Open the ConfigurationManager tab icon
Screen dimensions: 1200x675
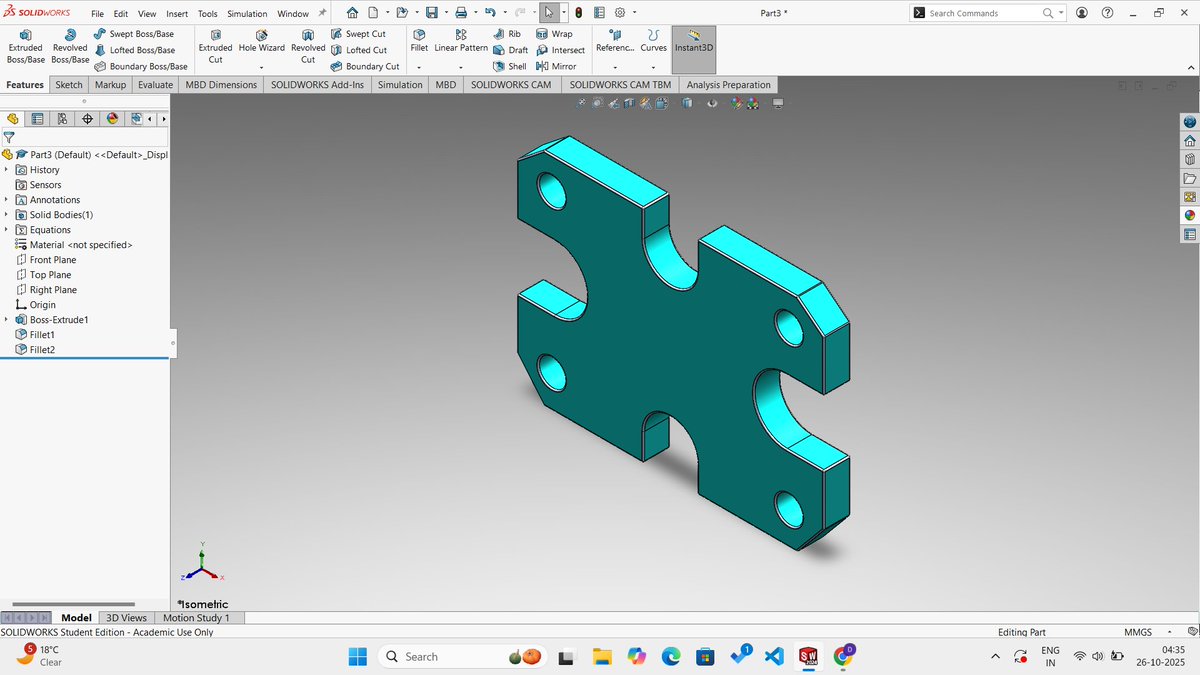pyautogui.click(x=62, y=119)
